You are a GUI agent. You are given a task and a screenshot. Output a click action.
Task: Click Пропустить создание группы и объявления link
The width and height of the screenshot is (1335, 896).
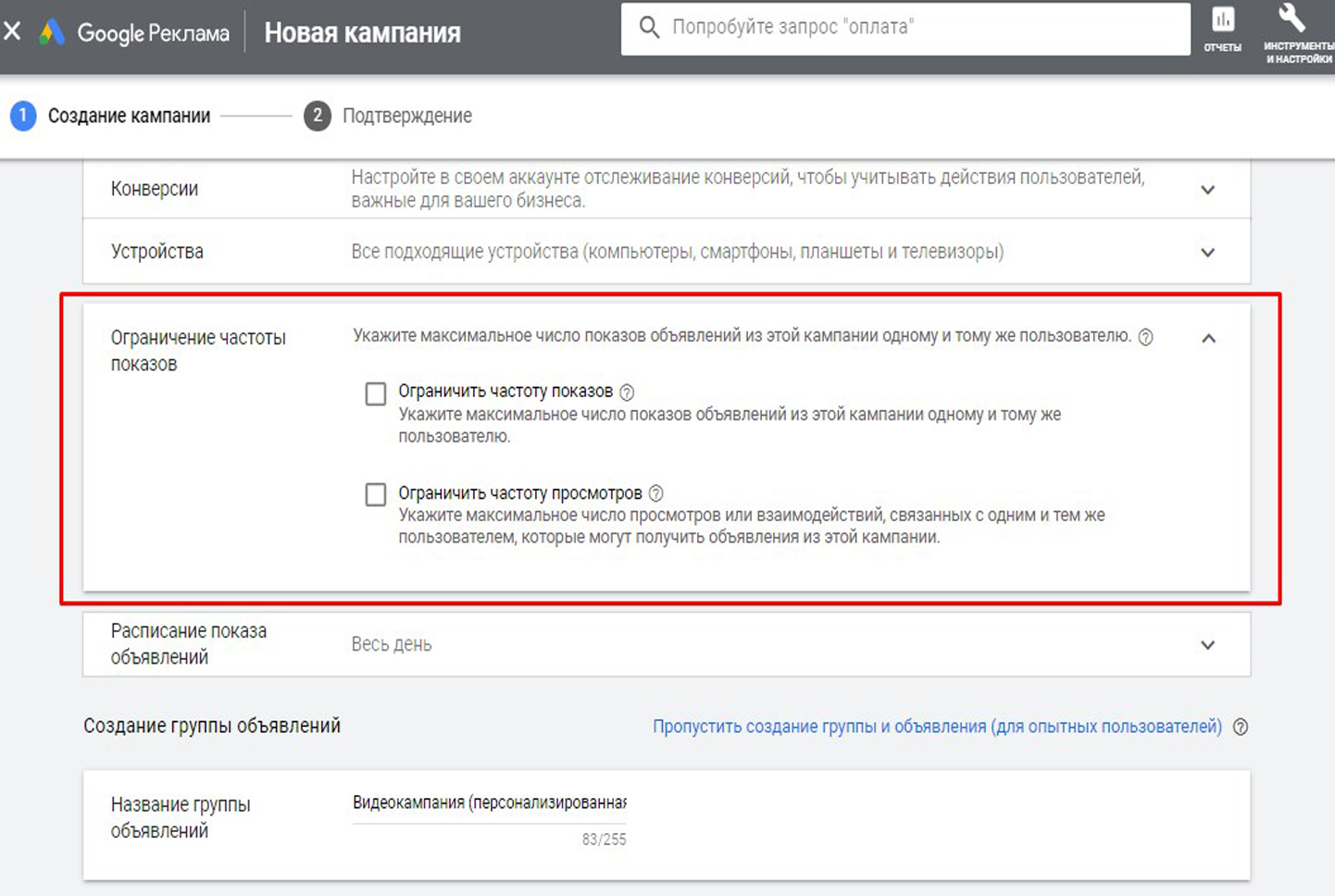936,727
